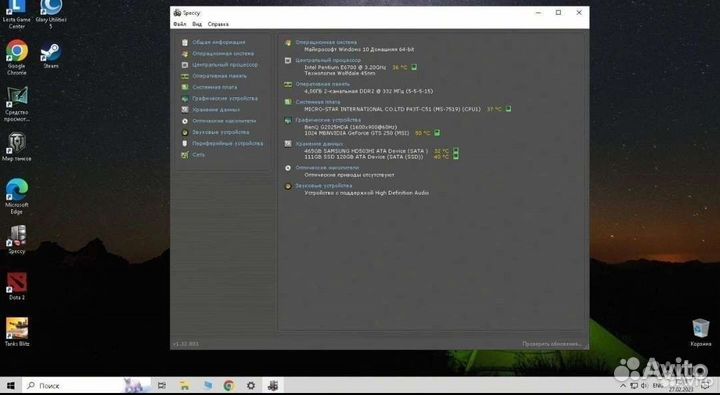This screenshot has width=720, height=395.
Task: Open Task View from taskbar
Action: click(x=162, y=385)
